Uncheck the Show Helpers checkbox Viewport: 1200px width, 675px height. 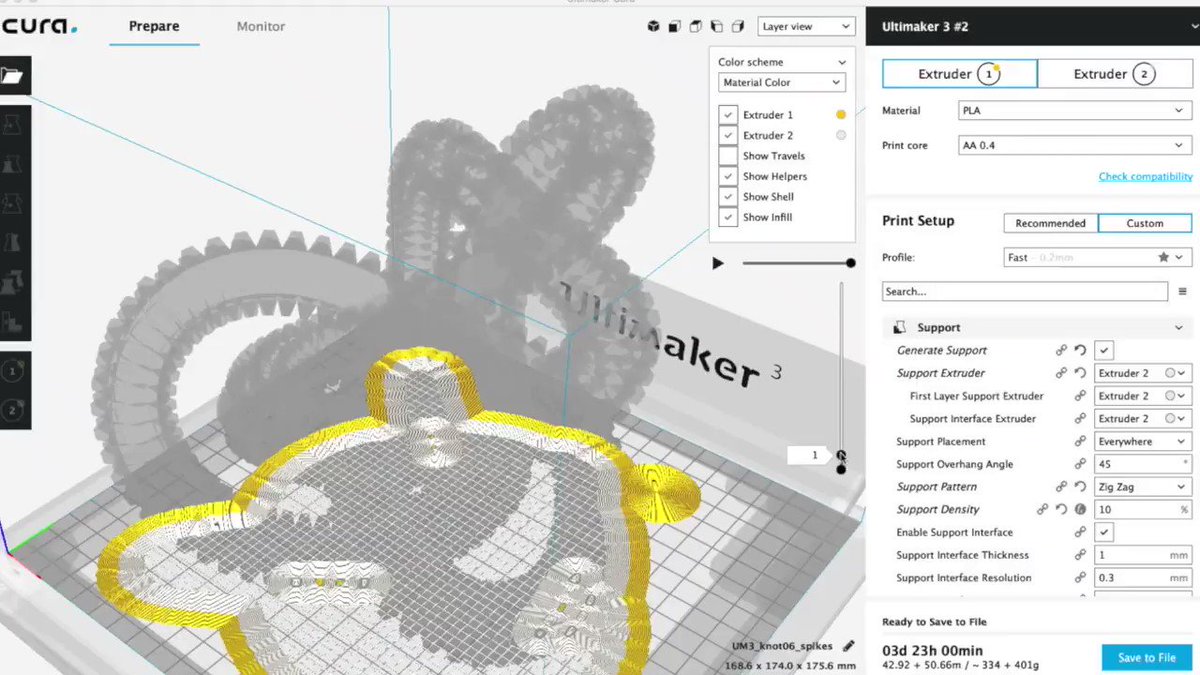[728, 176]
